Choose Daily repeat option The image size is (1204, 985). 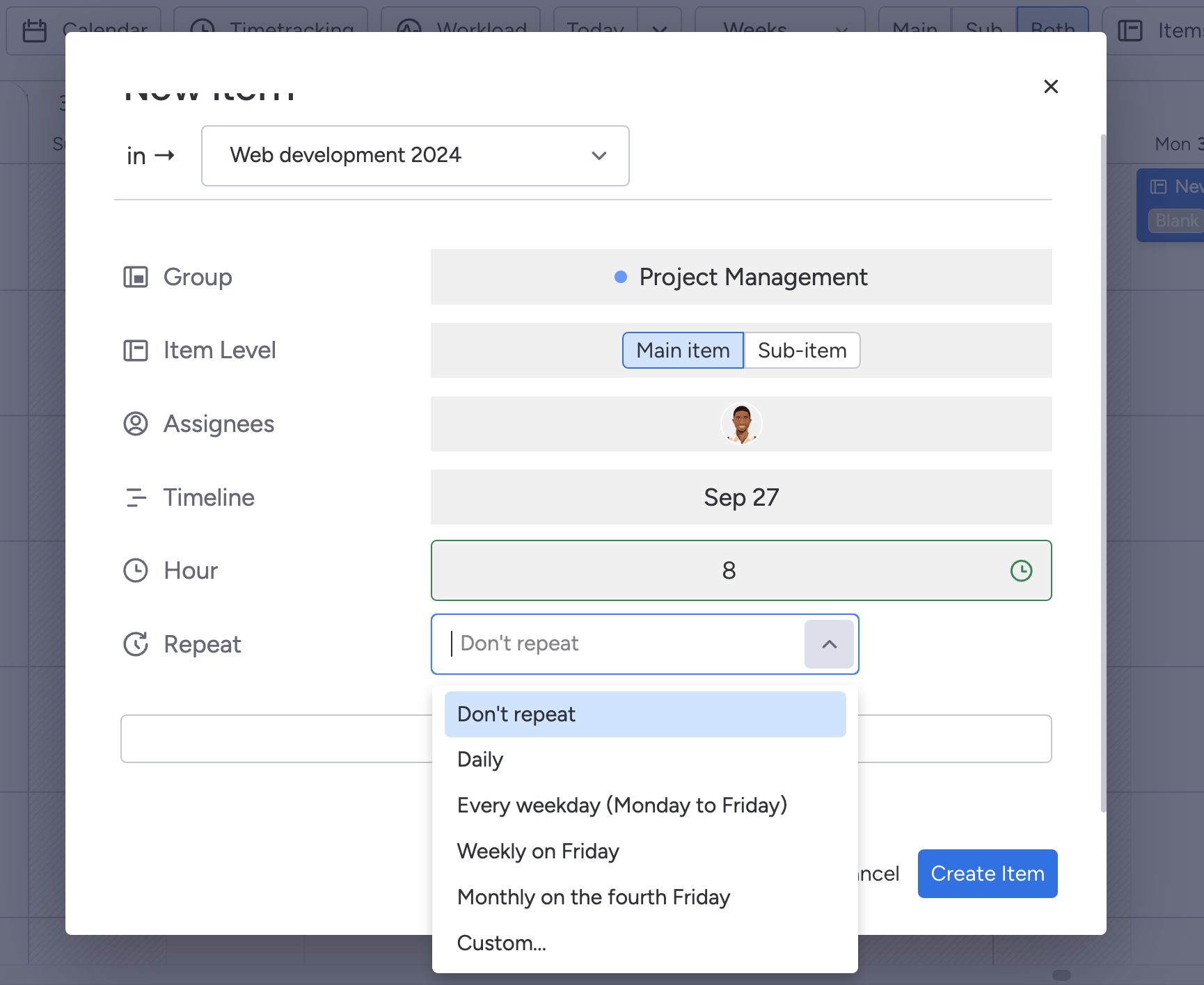click(x=480, y=760)
